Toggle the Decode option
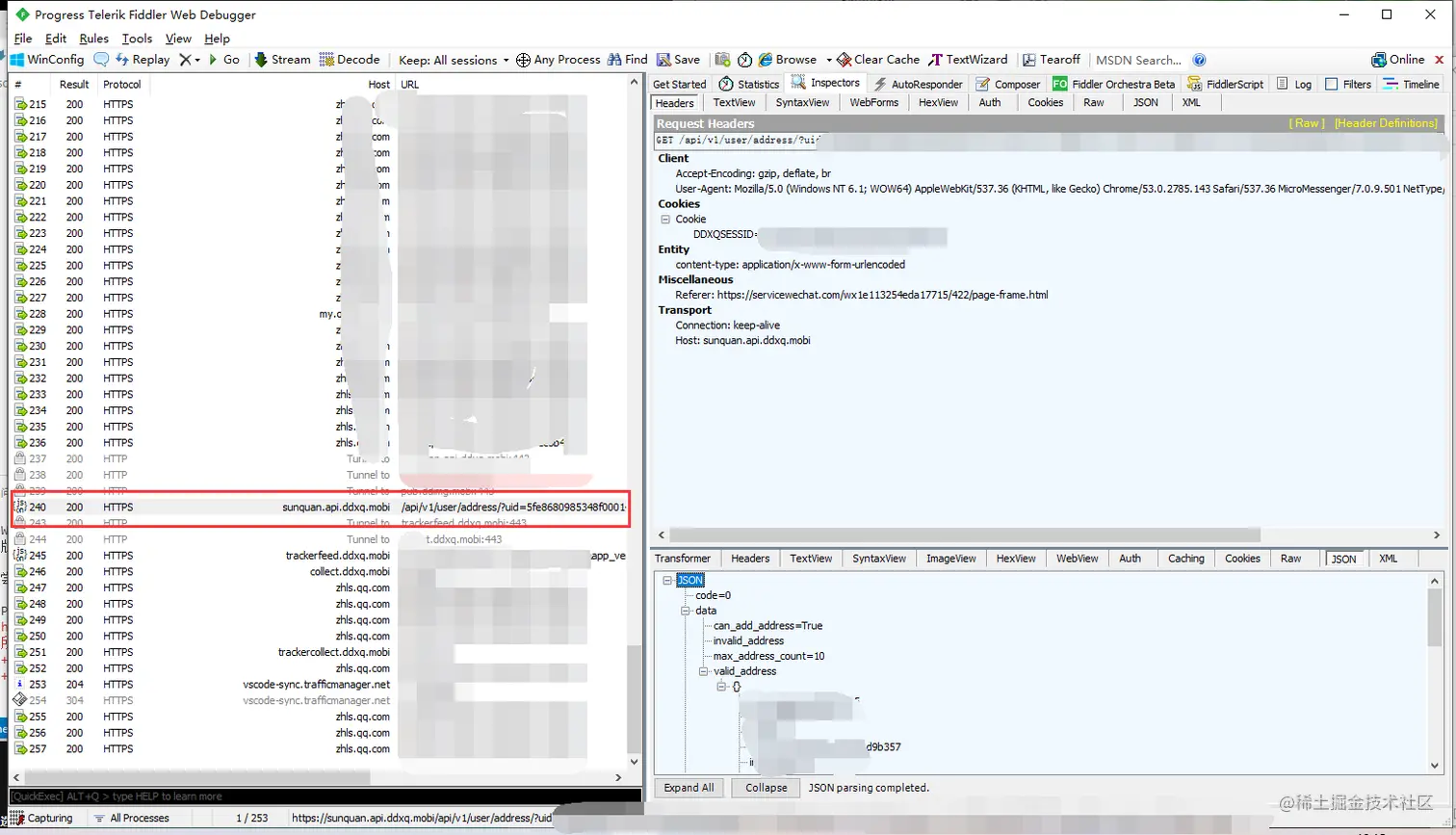1456x835 pixels. (350, 60)
